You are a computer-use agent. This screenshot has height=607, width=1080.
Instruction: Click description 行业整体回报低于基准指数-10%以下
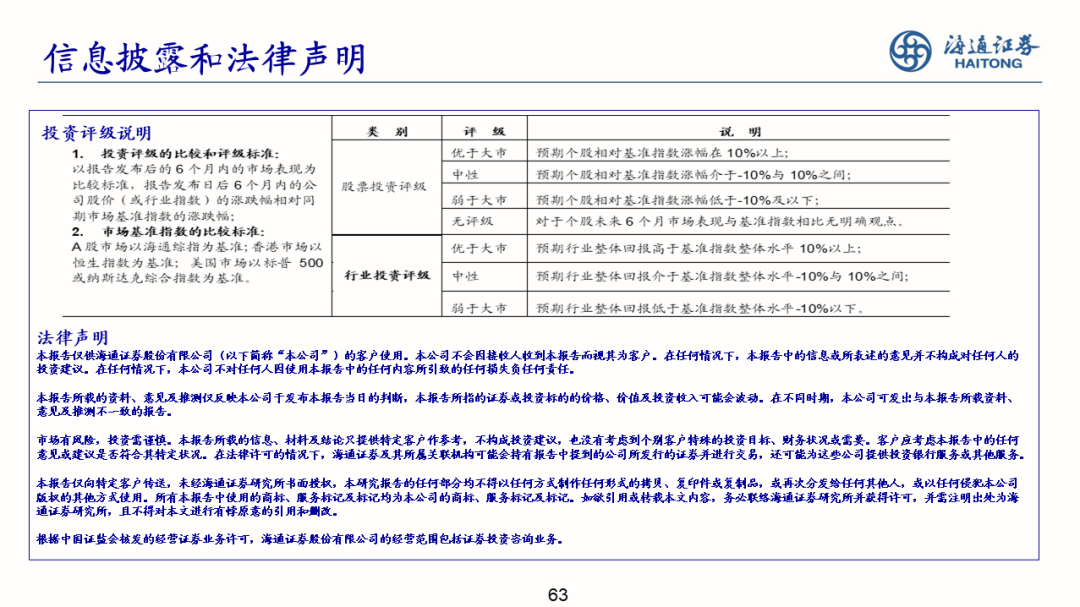700,309
